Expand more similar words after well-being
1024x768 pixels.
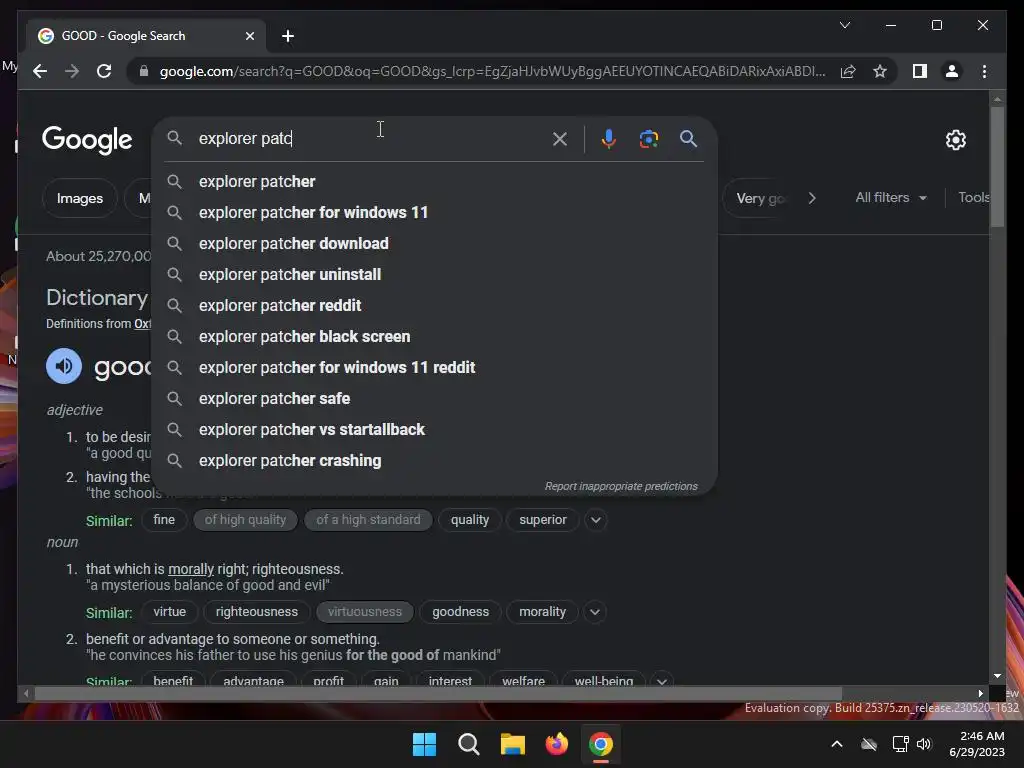point(662,680)
